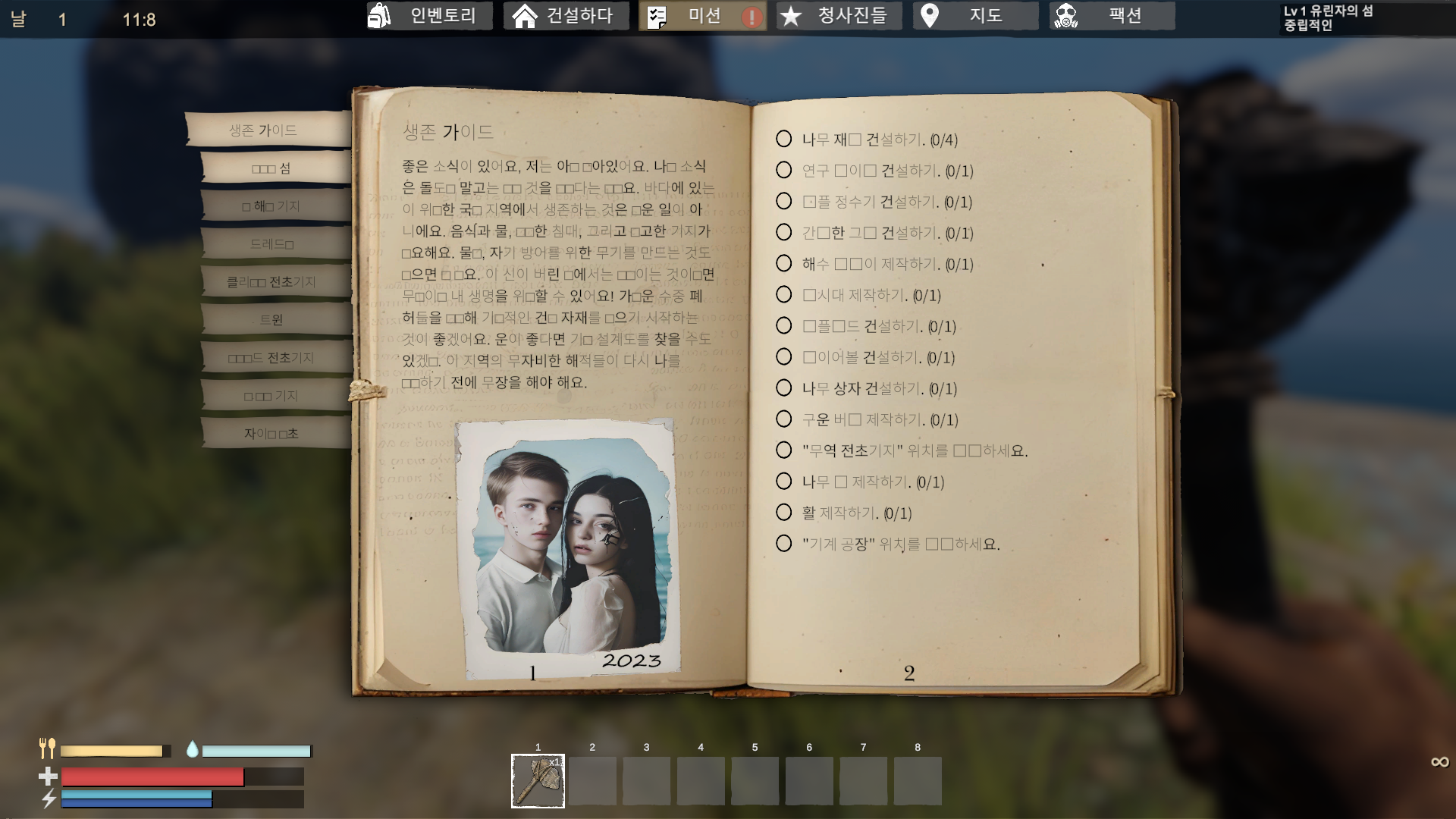This screenshot has height=819, width=1456.
Task: Click the mission checklist icon
Action: [657, 17]
